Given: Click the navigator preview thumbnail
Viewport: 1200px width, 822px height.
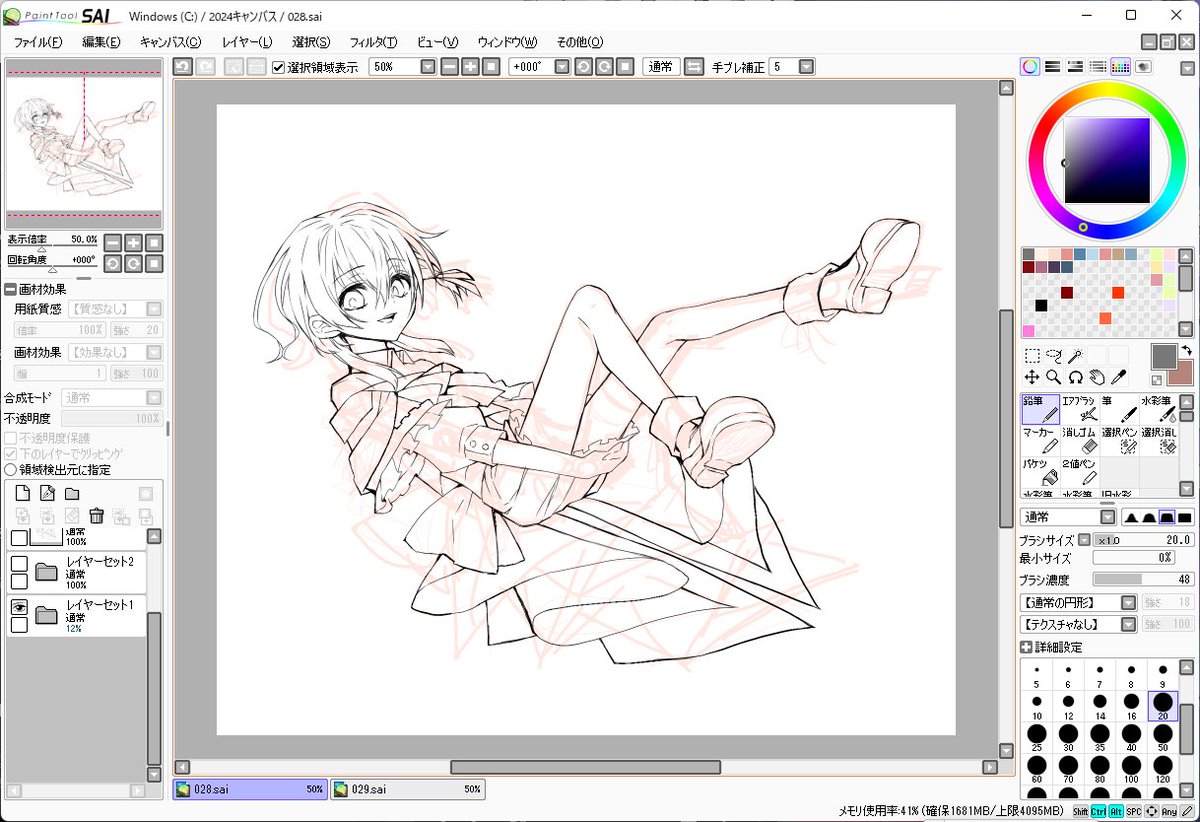Looking at the screenshot, I should tap(84, 143).
